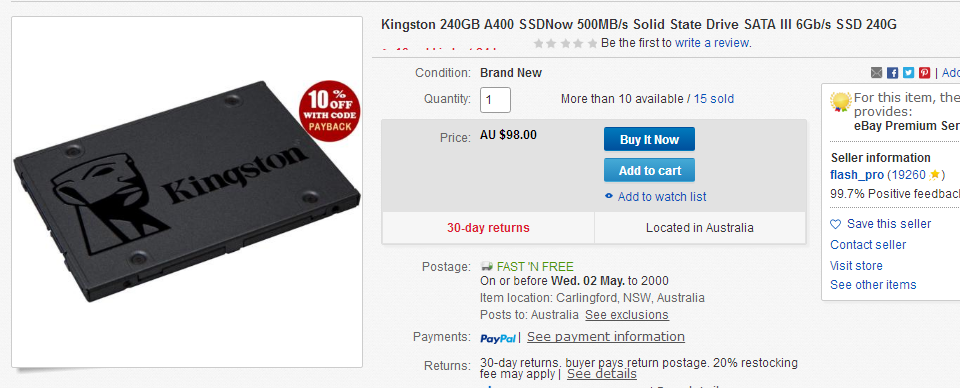960x388 pixels.
Task: Click the PayPal logo
Action: [x=498, y=338]
